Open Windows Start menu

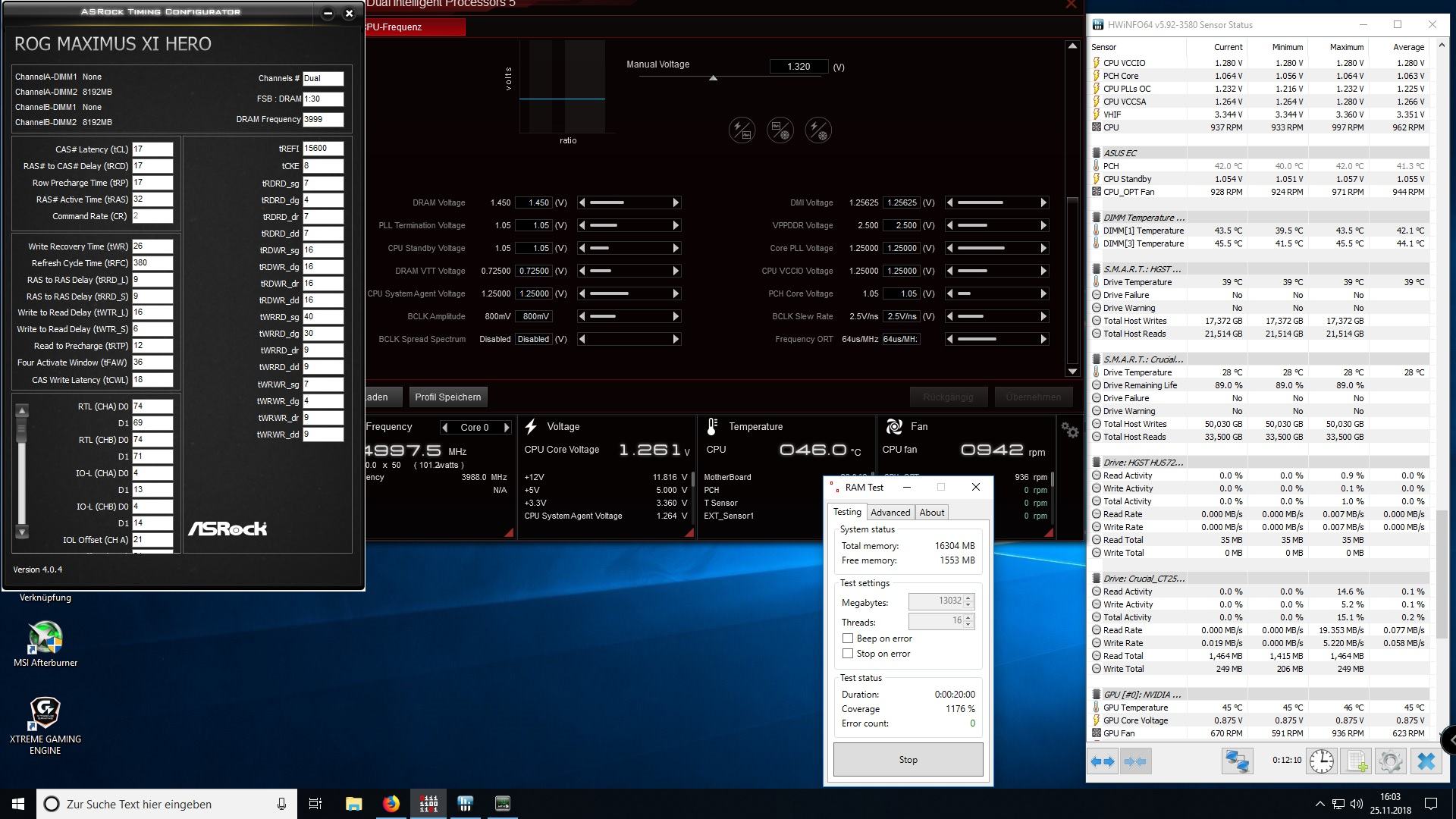18,804
